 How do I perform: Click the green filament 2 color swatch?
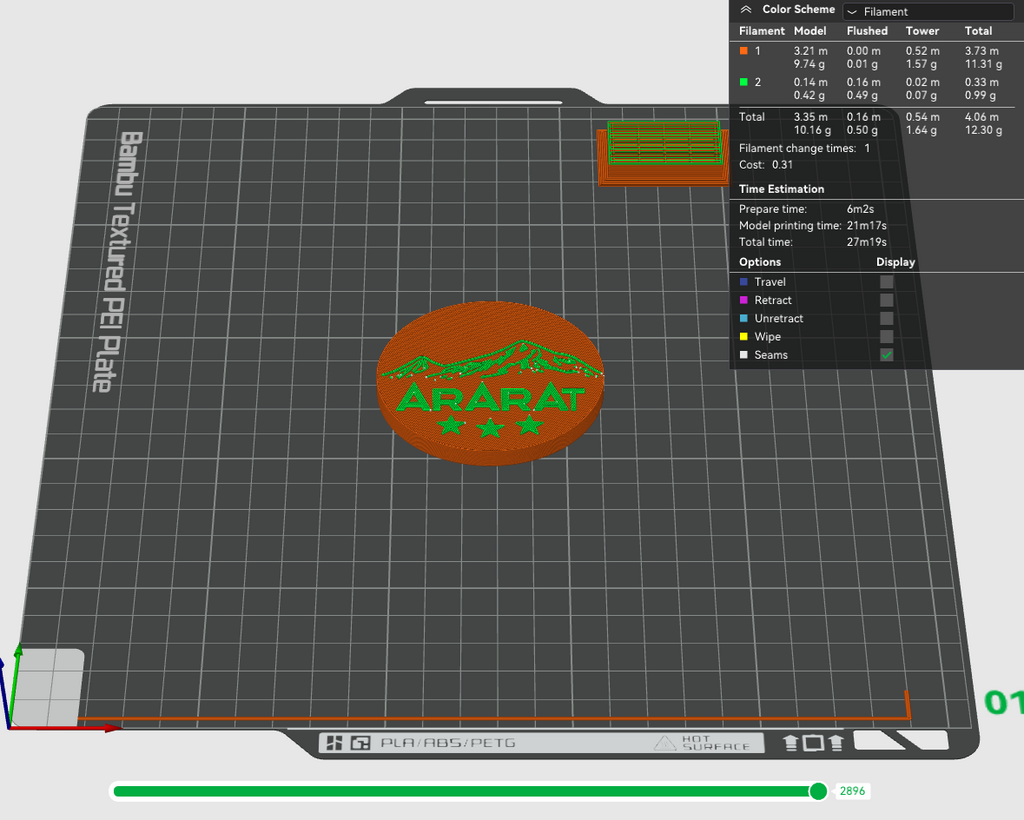(x=743, y=82)
